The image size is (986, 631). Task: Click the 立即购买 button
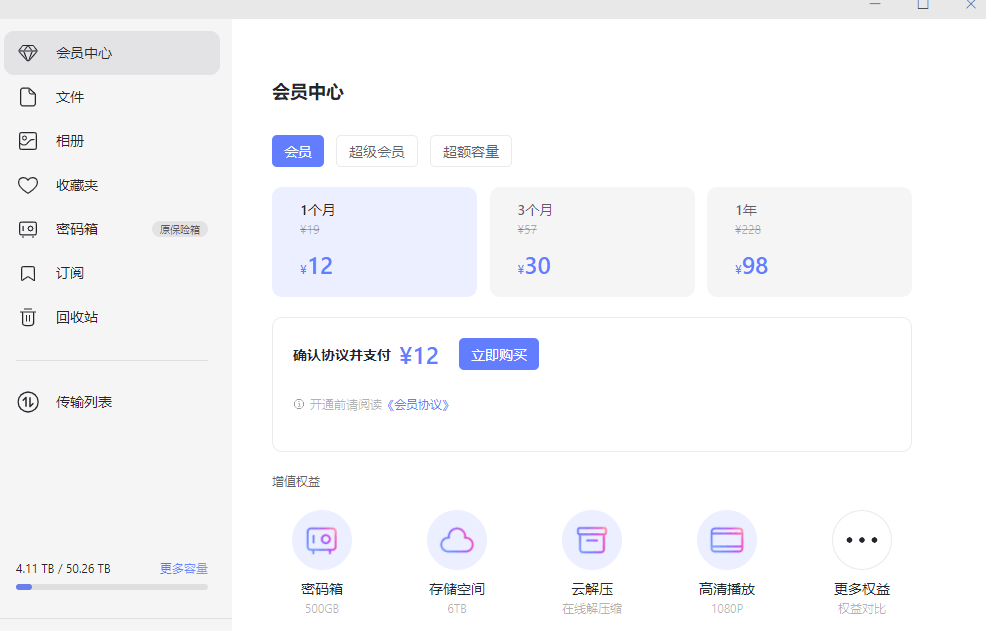(499, 354)
